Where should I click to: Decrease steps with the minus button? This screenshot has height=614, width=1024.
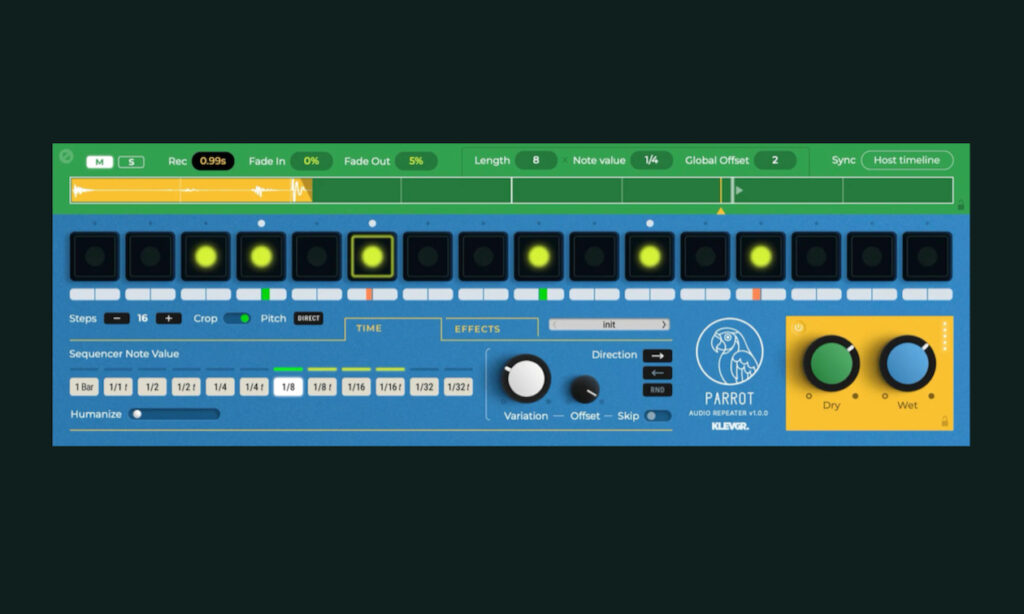117,319
